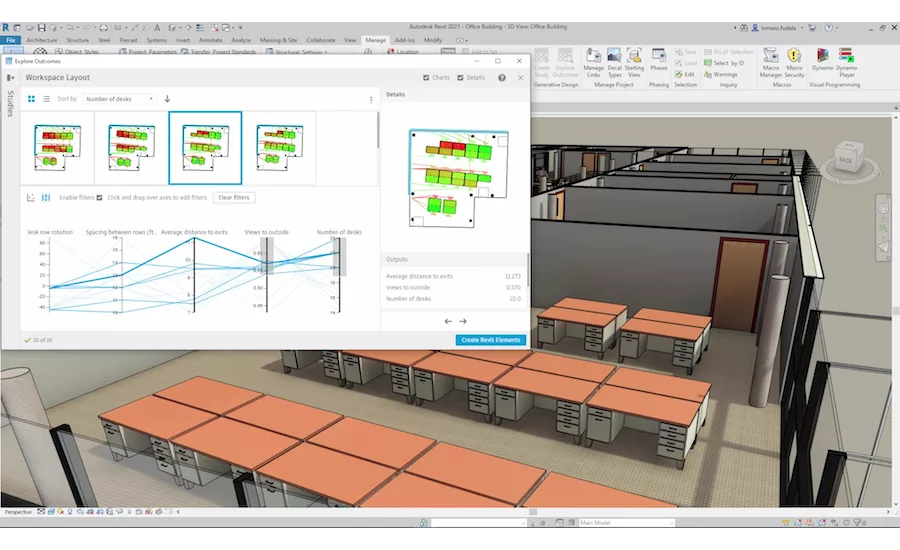The height and width of the screenshot is (550, 900).
Task: Click the Decal Types ribbon button
Action: click(614, 63)
